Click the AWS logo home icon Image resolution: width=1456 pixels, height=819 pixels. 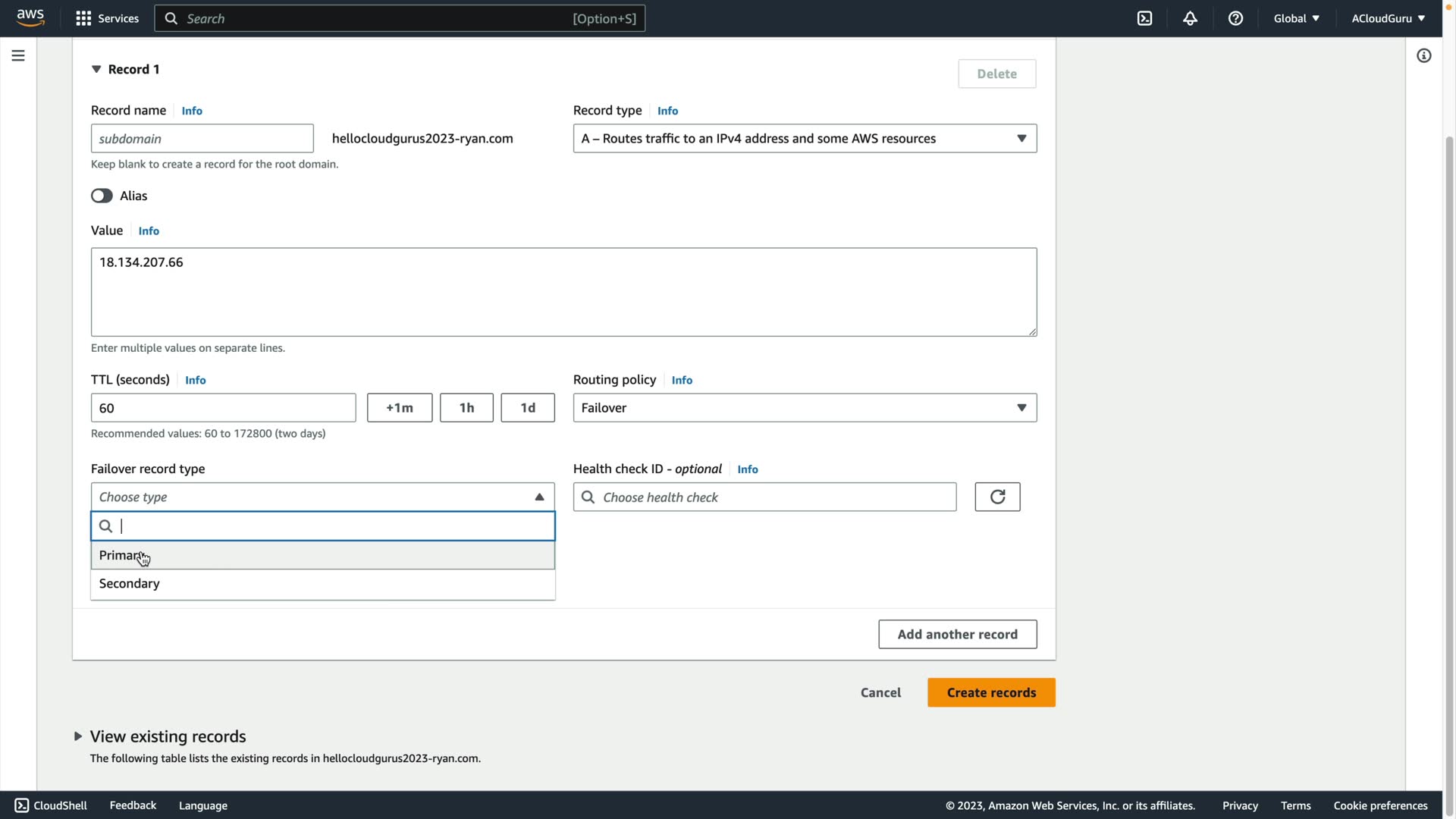point(30,17)
